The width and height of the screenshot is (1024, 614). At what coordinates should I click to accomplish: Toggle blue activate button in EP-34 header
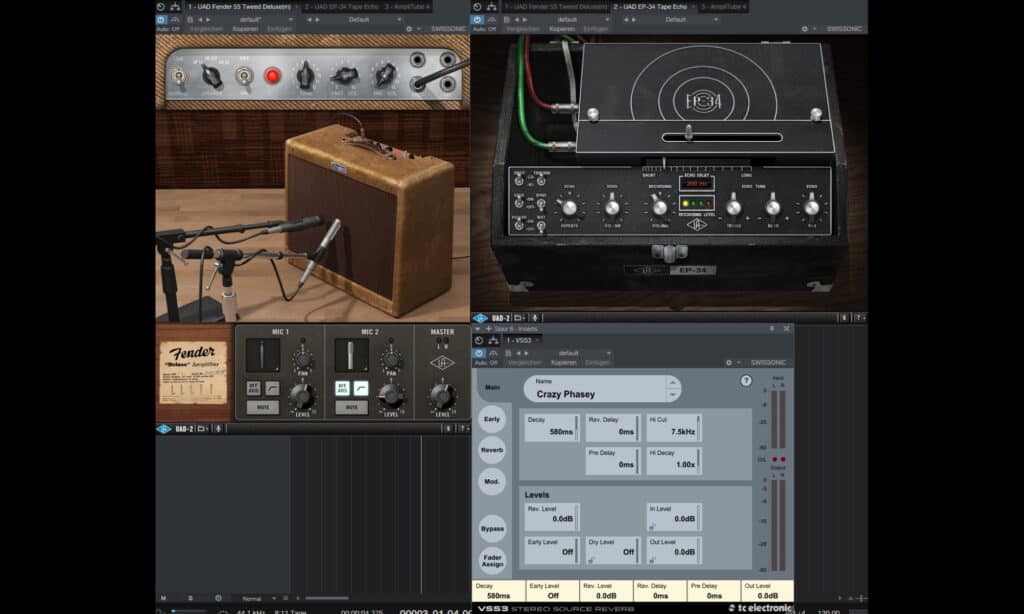[477, 20]
